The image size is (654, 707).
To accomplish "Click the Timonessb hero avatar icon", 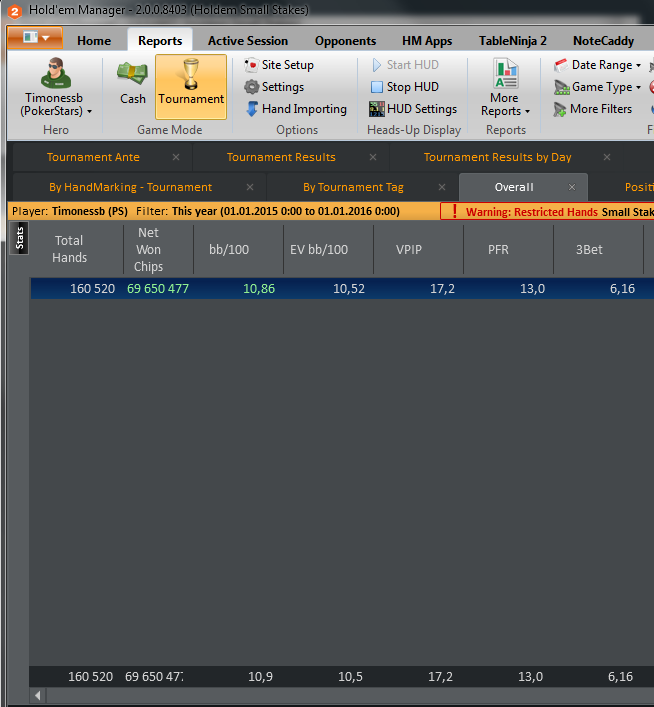I will point(55,73).
